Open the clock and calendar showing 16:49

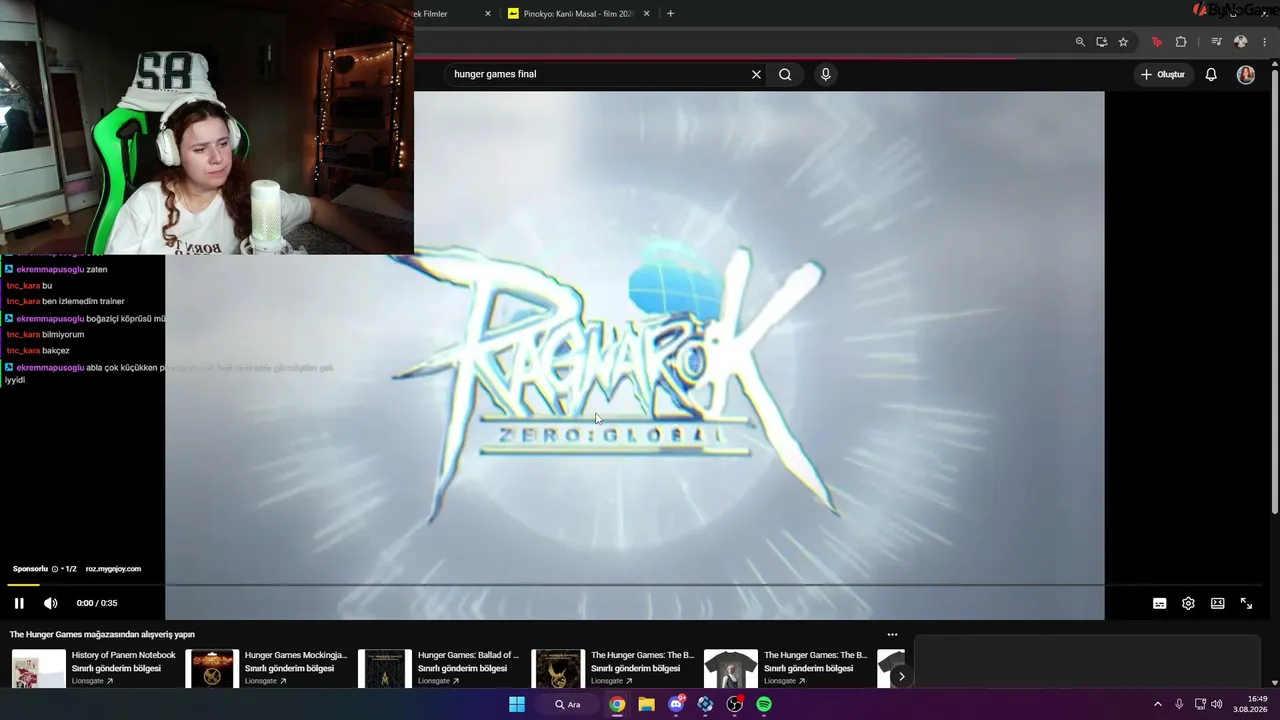[1251, 704]
